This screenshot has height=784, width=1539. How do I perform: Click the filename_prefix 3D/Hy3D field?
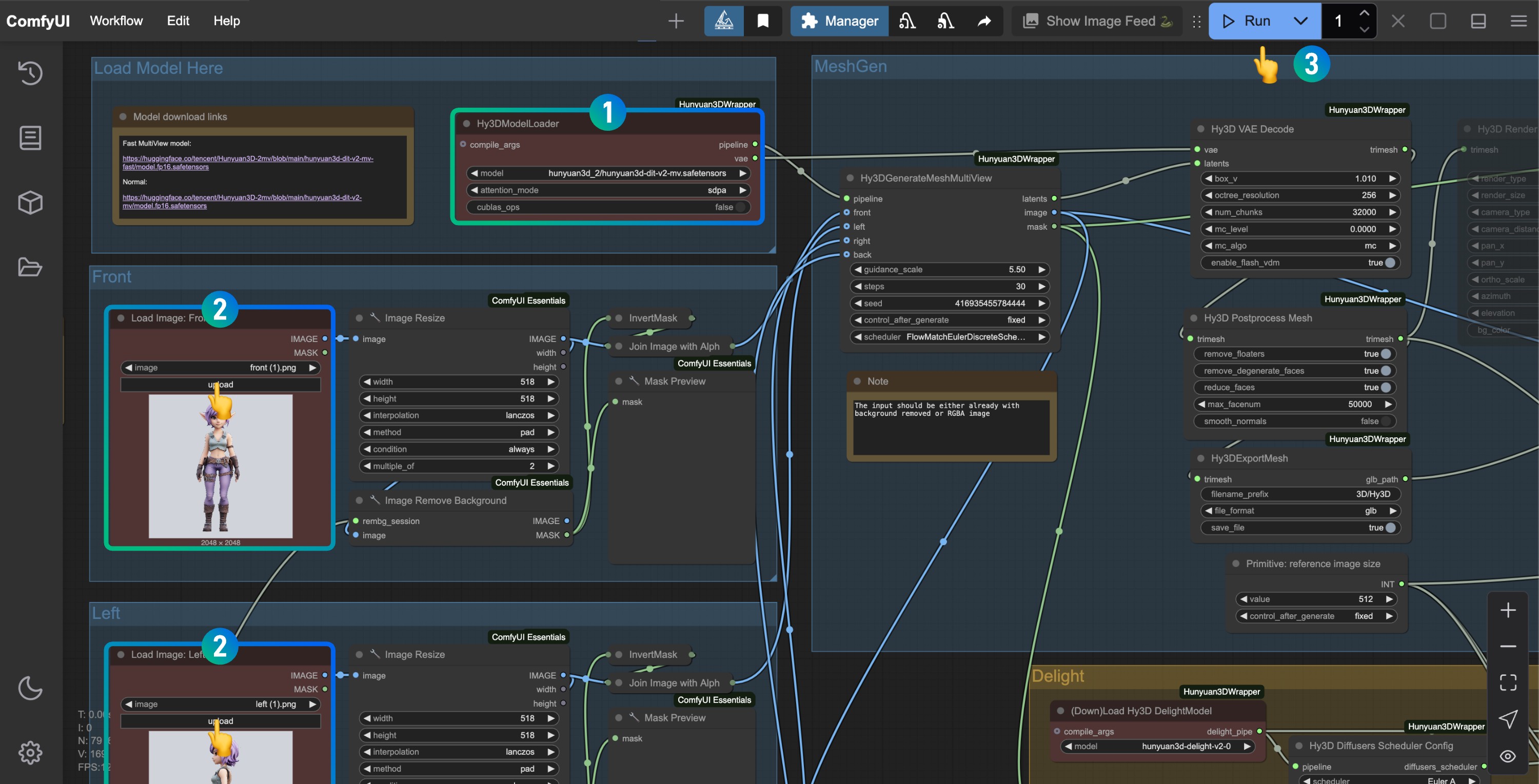tap(1300, 494)
